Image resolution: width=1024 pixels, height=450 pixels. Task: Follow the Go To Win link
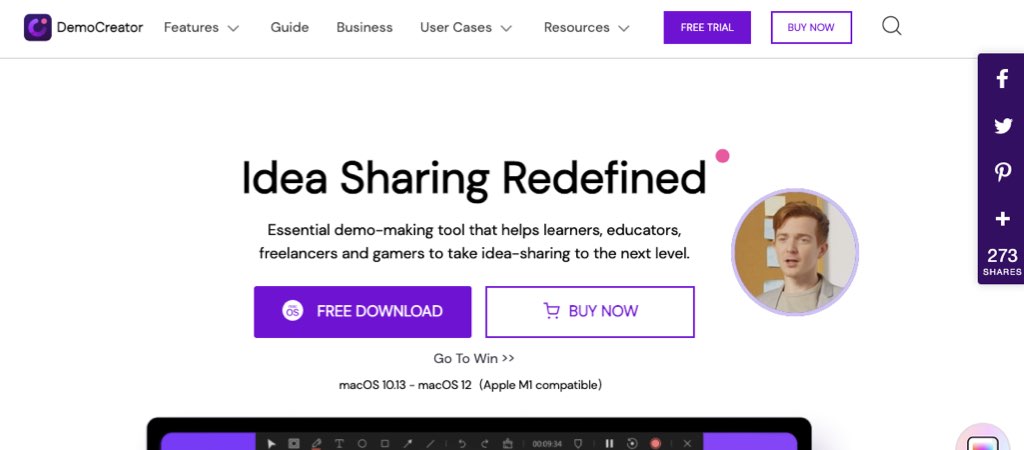[474, 358]
